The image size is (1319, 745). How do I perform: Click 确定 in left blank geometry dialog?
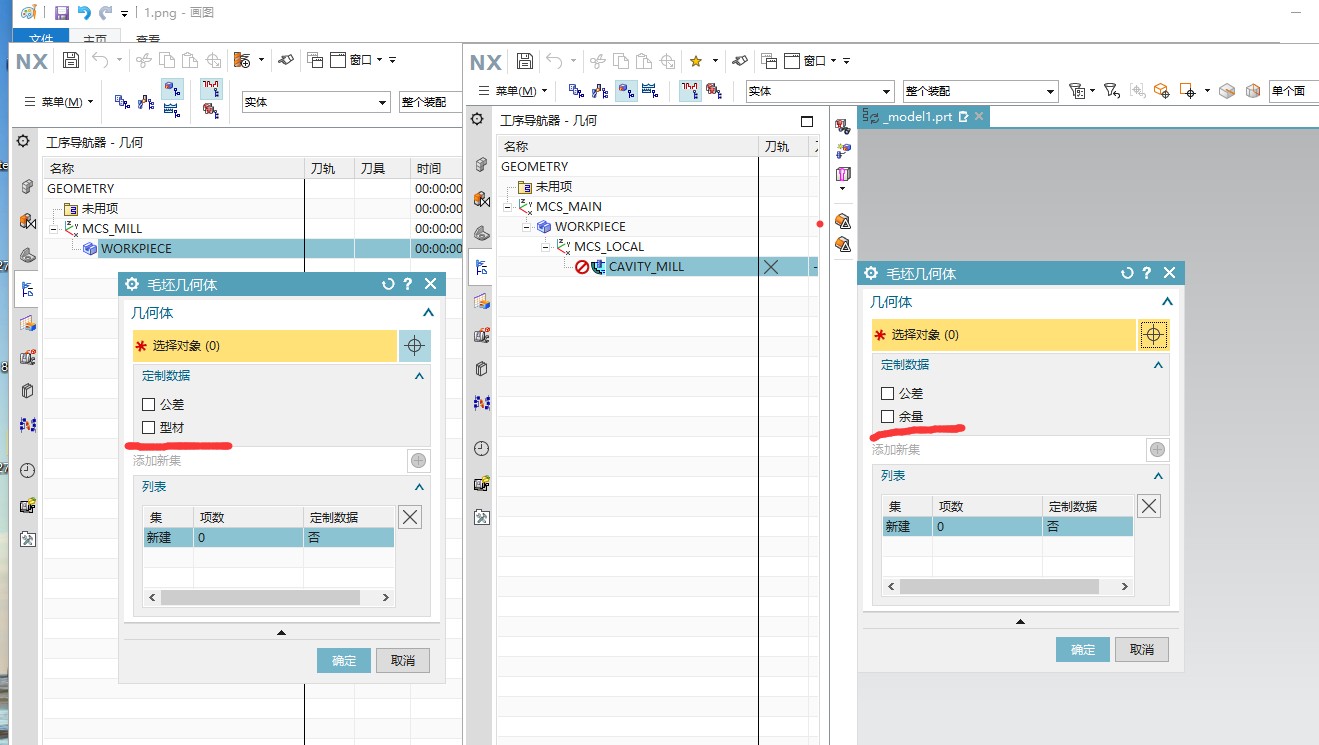pos(344,661)
